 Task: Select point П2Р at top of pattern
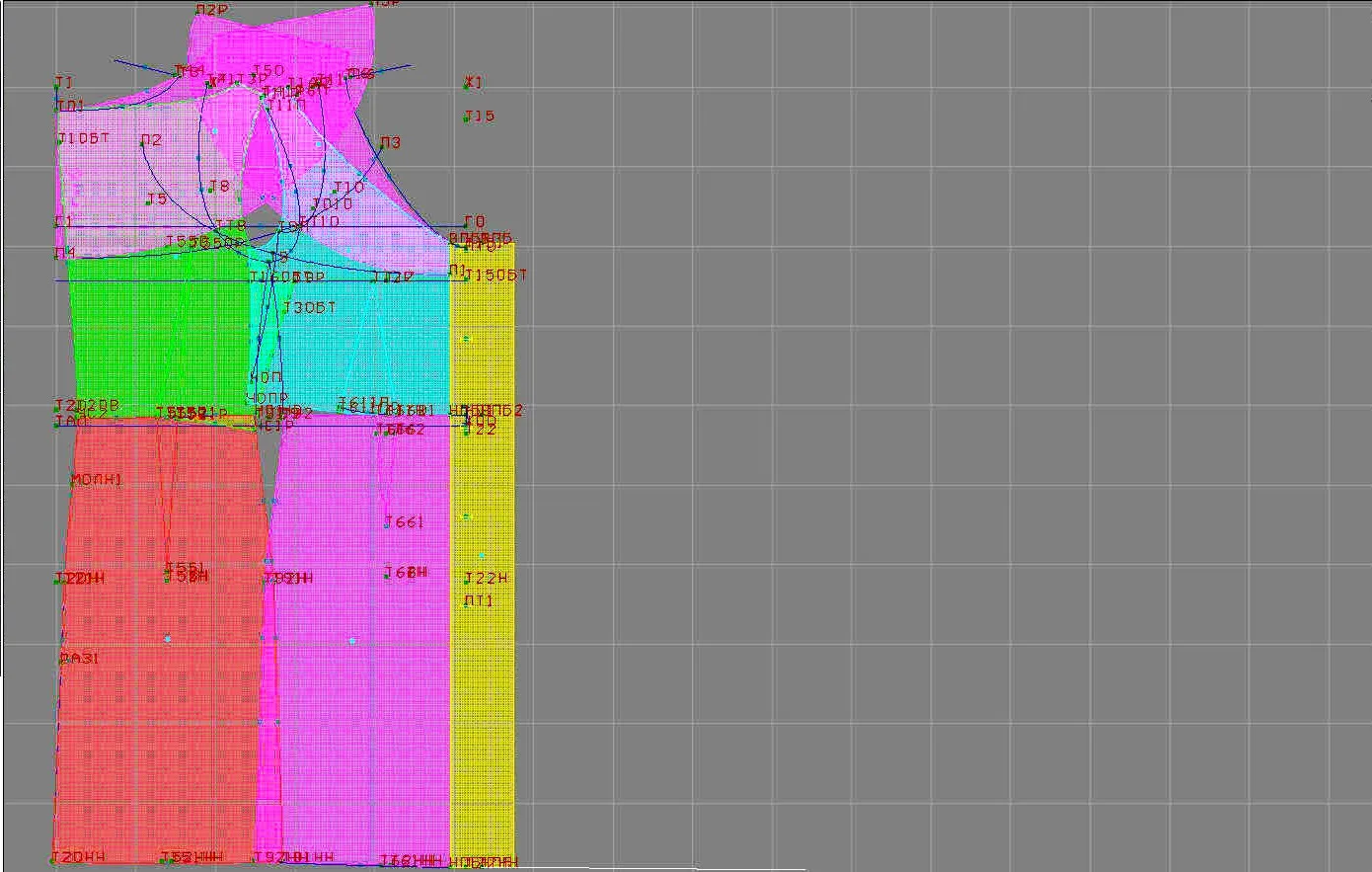211,11
